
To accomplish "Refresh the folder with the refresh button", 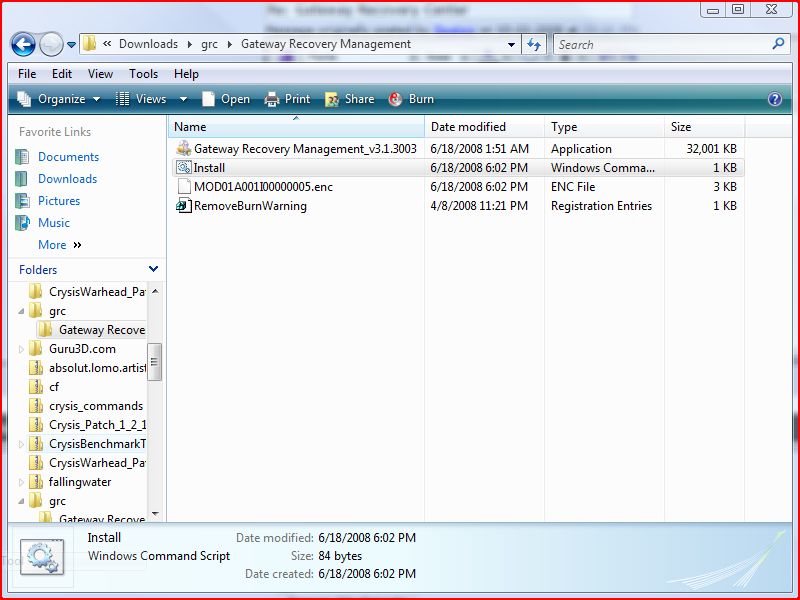I will [534, 45].
